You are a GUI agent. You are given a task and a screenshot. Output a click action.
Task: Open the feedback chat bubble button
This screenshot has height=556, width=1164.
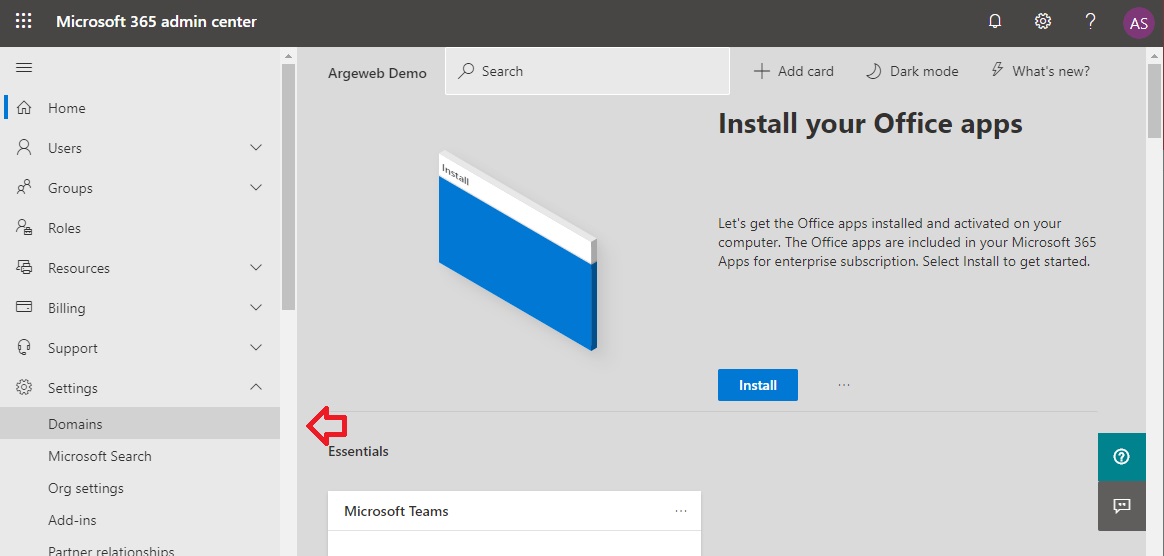tap(1122, 506)
